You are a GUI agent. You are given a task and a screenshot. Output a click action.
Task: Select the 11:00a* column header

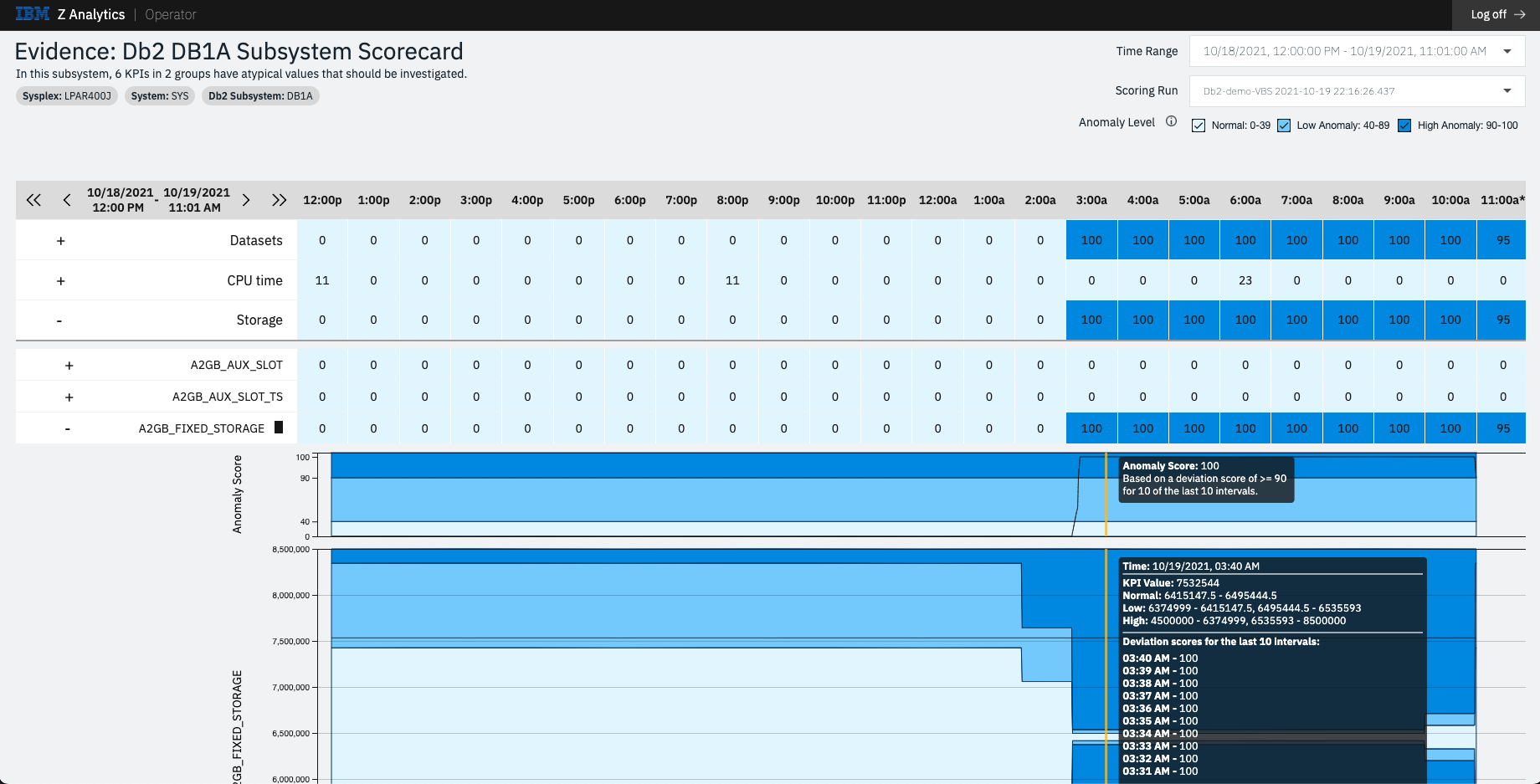(x=1503, y=200)
